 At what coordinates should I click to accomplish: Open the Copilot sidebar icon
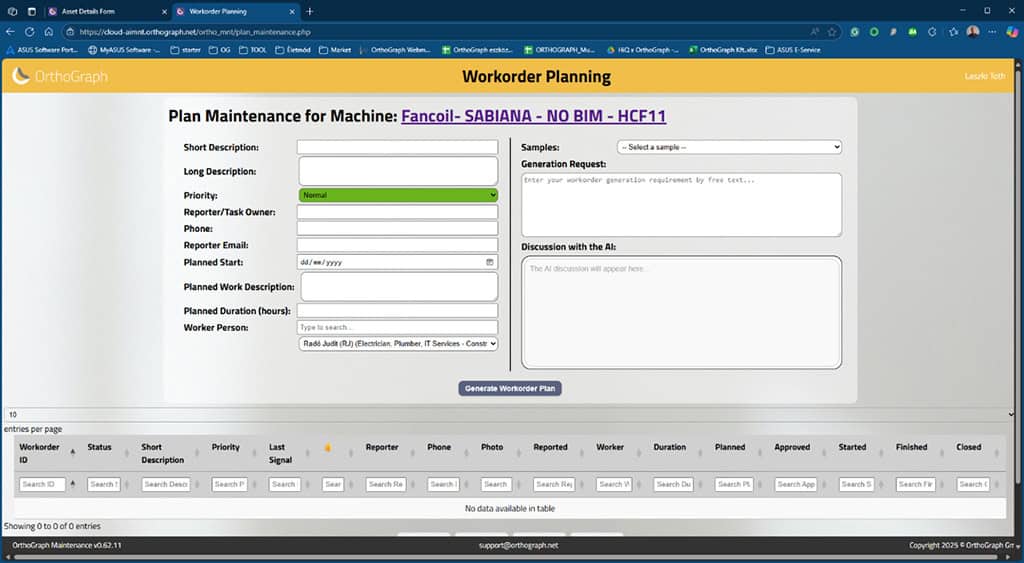pyautogui.click(x=1012, y=31)
